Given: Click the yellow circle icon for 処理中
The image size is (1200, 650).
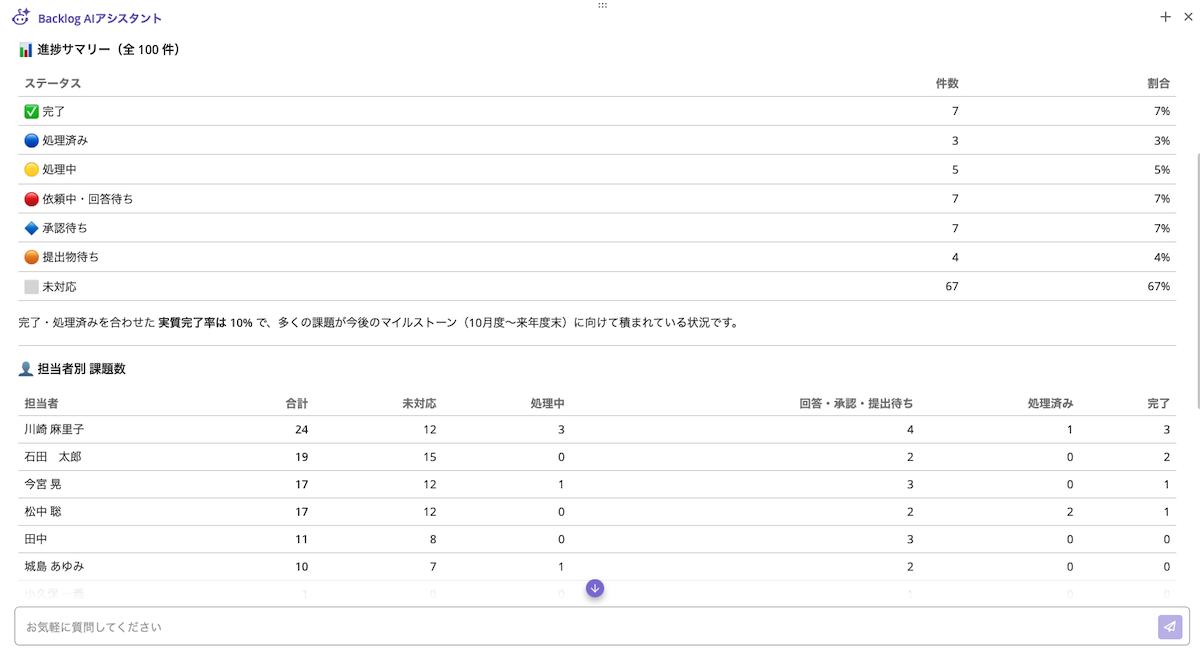Looking at the screenshot, I should (32, 170).
